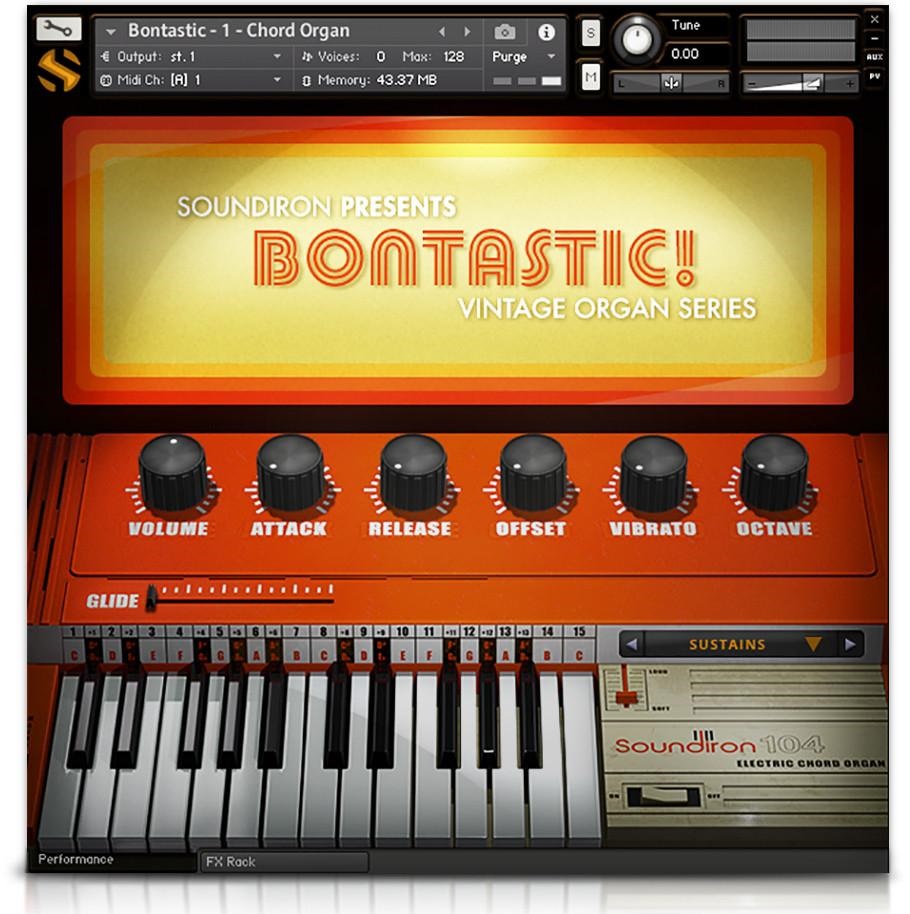Click the Memory chip icon

point(307,81)
